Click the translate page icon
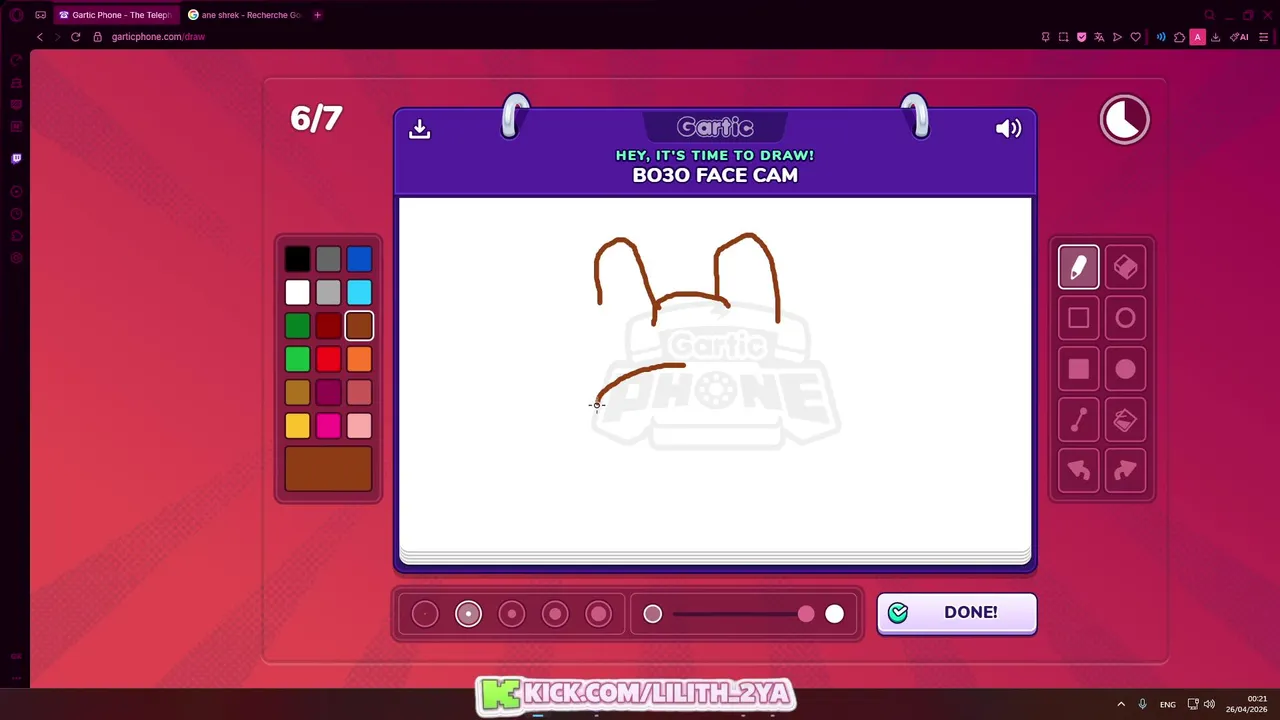Viewport: 1280px width, 720px height. tap(1099, 37)
